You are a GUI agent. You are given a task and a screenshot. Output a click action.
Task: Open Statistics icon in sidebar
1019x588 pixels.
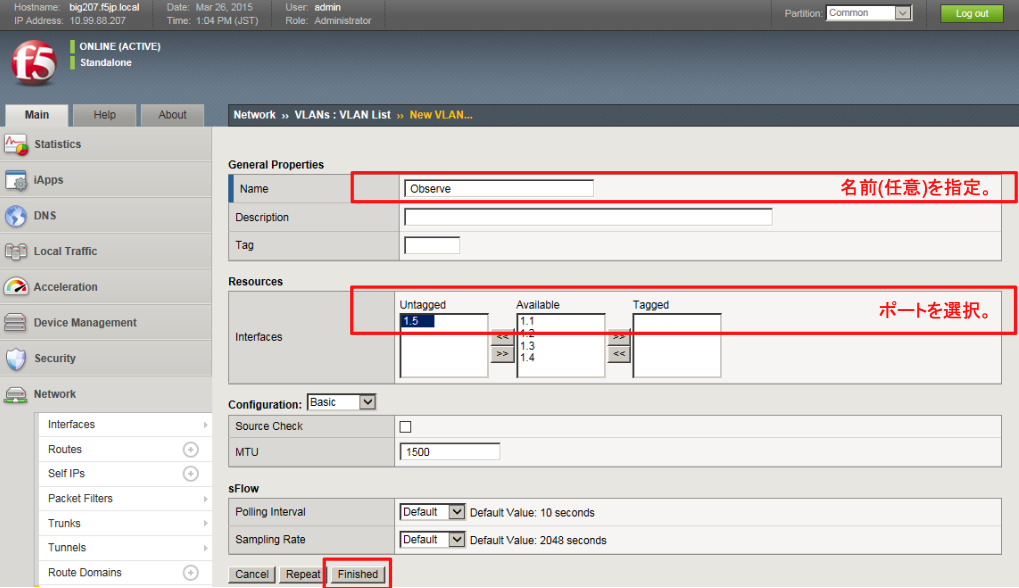16,144
